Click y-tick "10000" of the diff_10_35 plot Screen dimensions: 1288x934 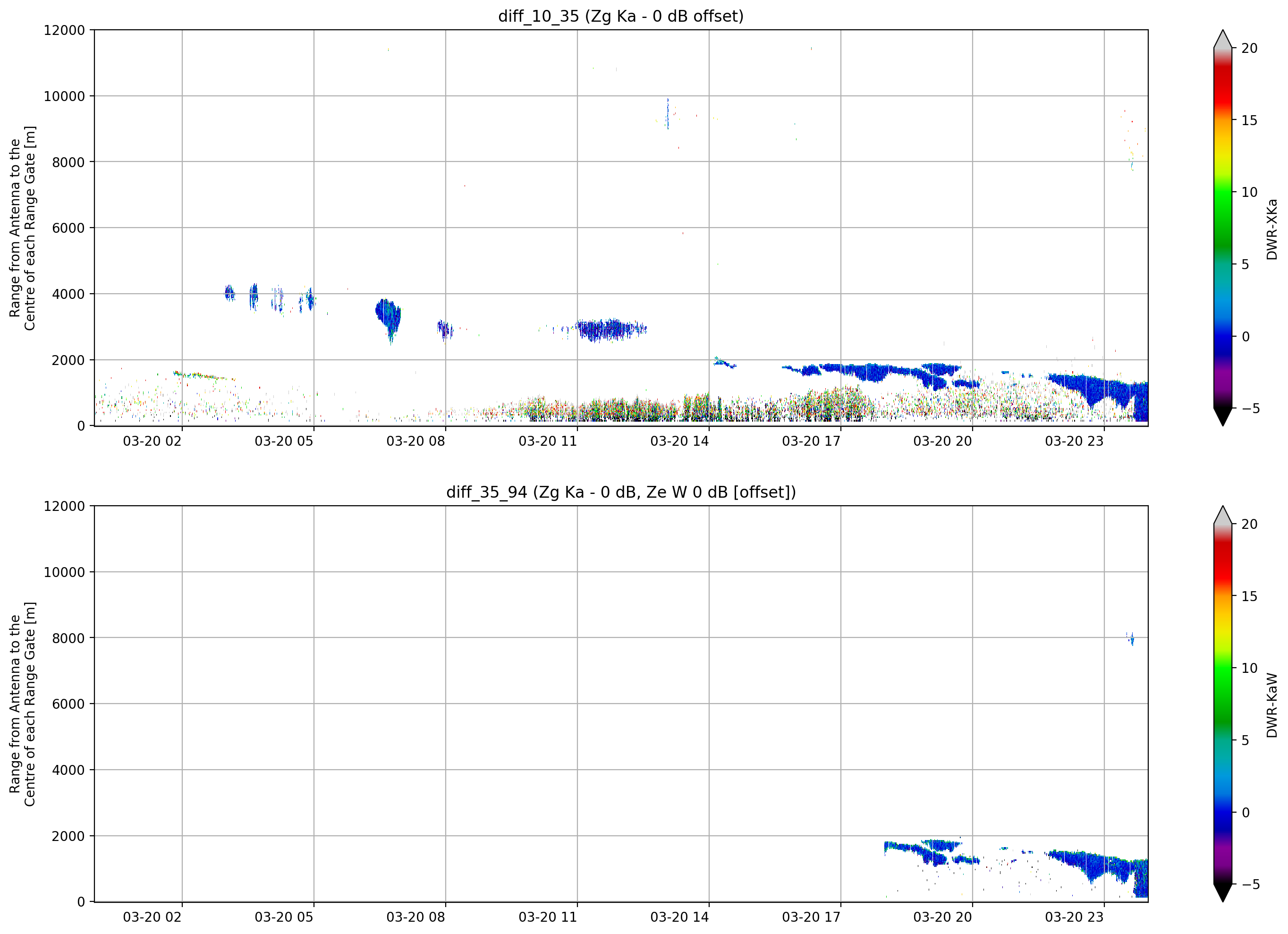[64, 96]
